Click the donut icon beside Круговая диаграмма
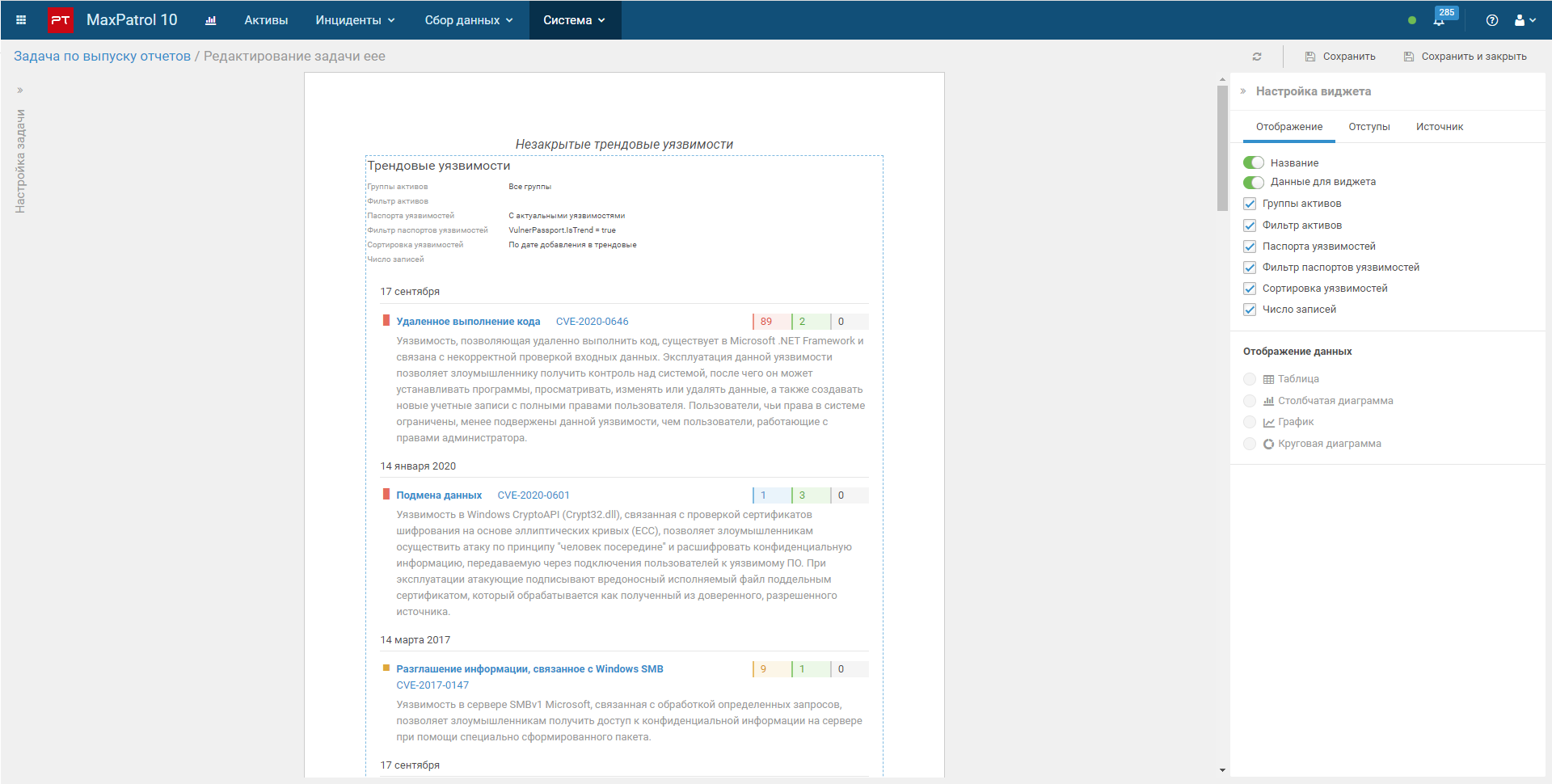 (1268, 444)
